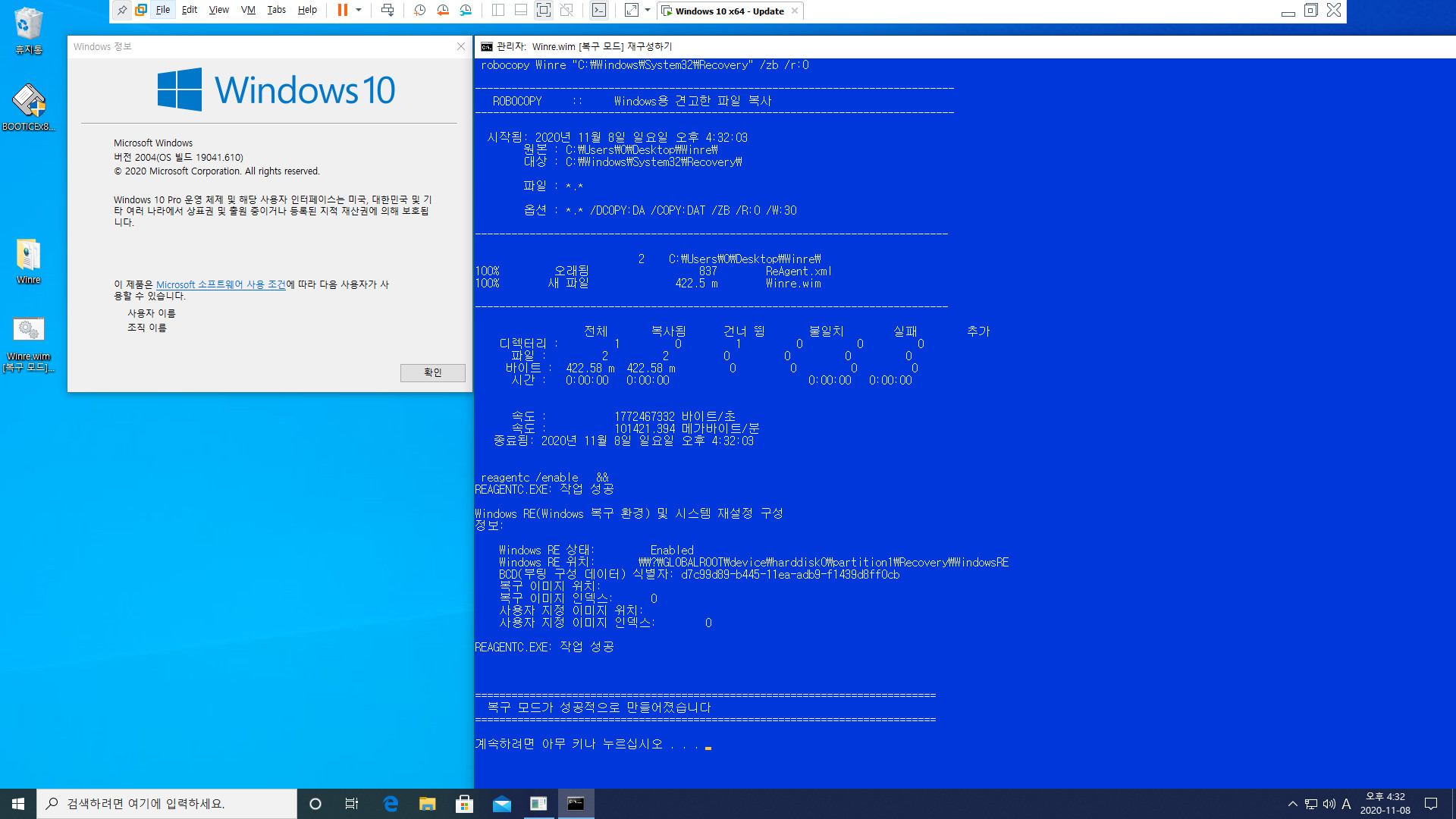Open Task View on taskbar
The image size is (1456, 819).
(x=352, y=804)
